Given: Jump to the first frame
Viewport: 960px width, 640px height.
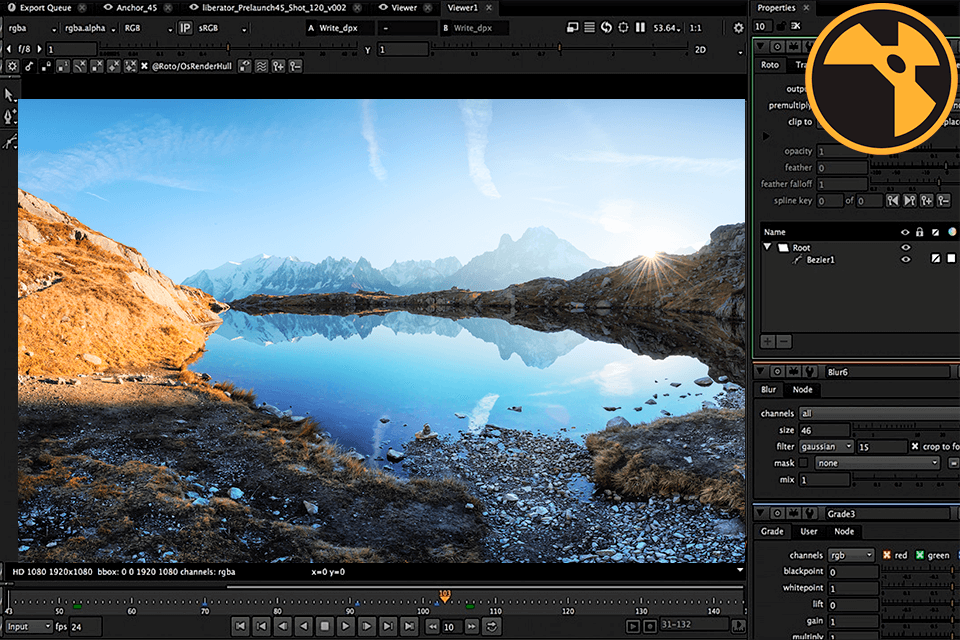Looking at the screenshot, I should [240, 626].
